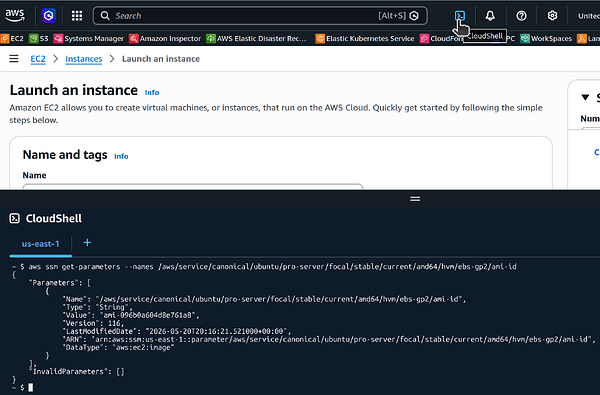Image resolution: width=600 pixels, height=395 pixels.
Task: Open the Systems Manager favorites shortcut
Action: 89,38
